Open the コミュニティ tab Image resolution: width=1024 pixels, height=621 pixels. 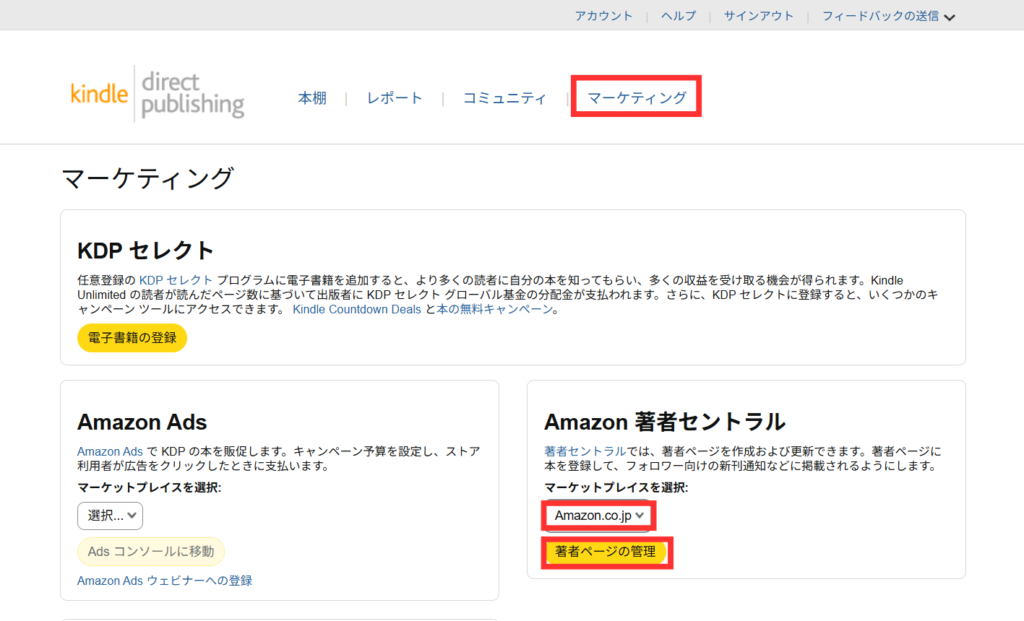point(504,98)
